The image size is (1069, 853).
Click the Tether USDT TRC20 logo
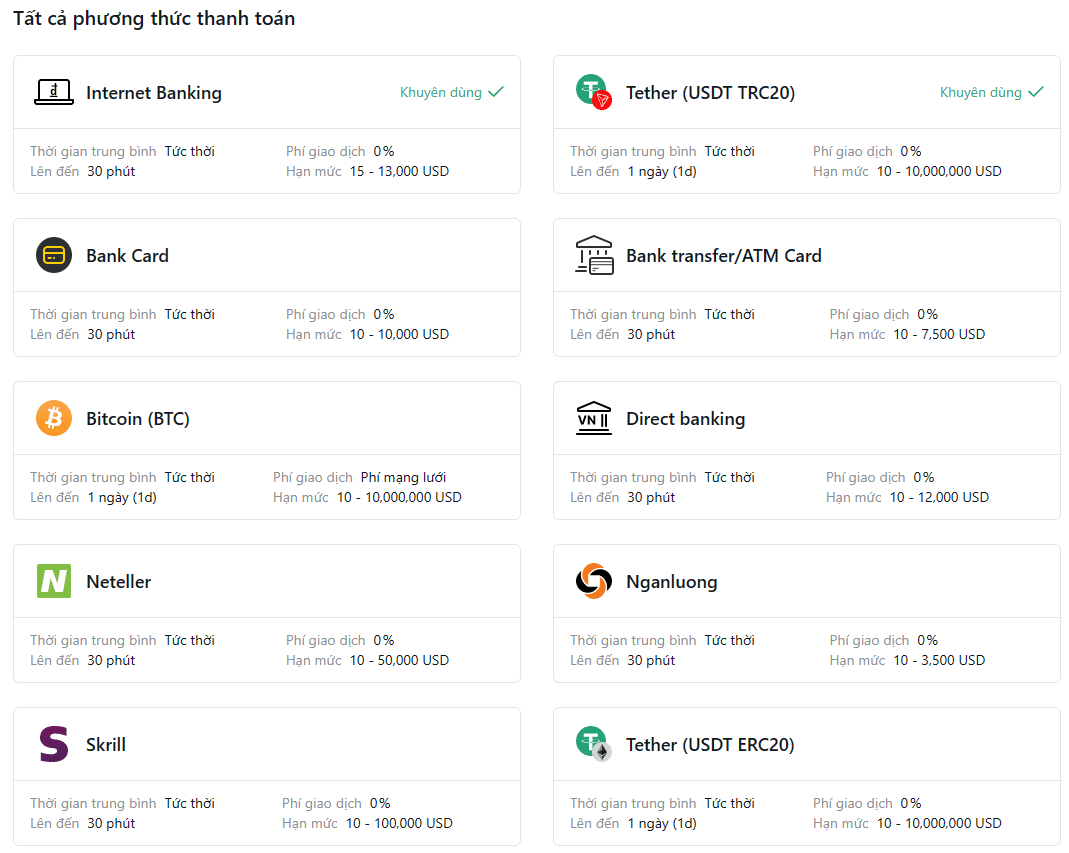click(x=593, y=92)
